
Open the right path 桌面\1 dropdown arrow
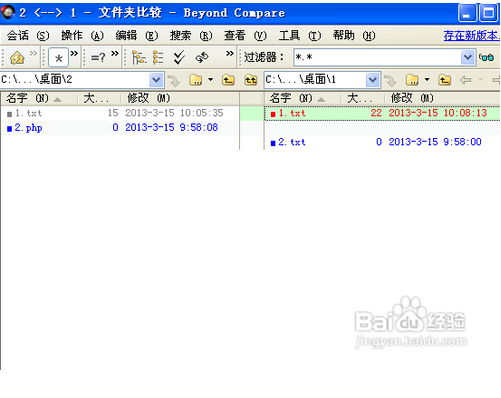[x=372, y=80]
